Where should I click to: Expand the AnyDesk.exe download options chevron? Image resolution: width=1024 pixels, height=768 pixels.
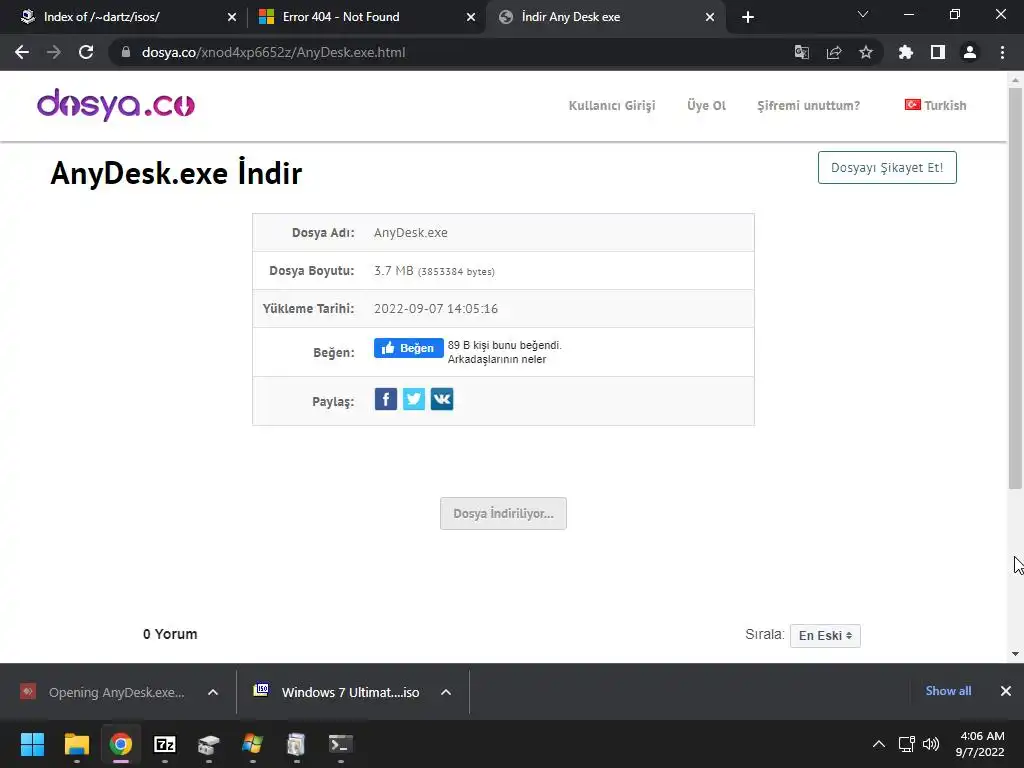click(x=213, y=692)
